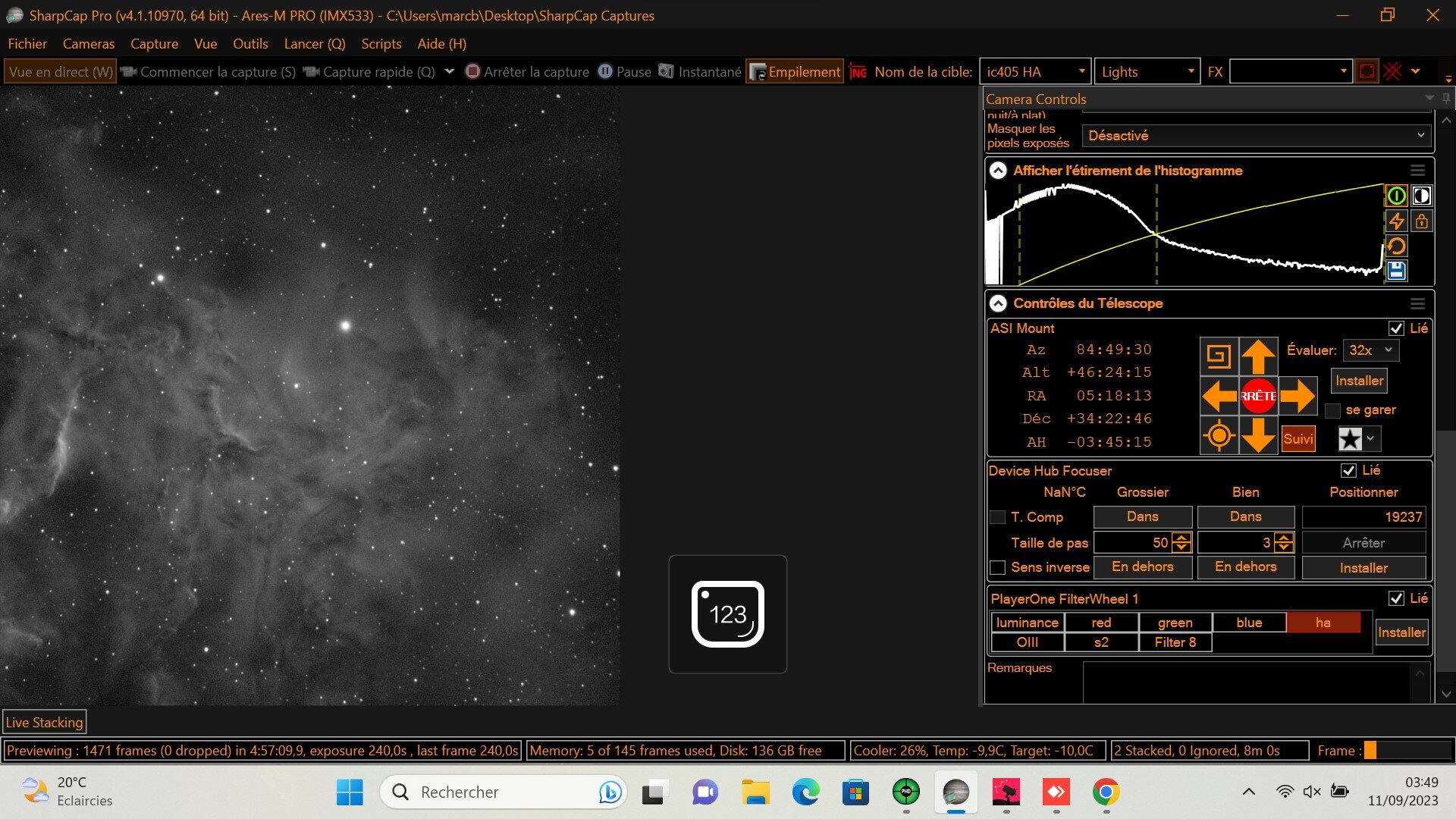Select the ha filter
The height and width of the screenshot is (819, 1456).
1323,622
